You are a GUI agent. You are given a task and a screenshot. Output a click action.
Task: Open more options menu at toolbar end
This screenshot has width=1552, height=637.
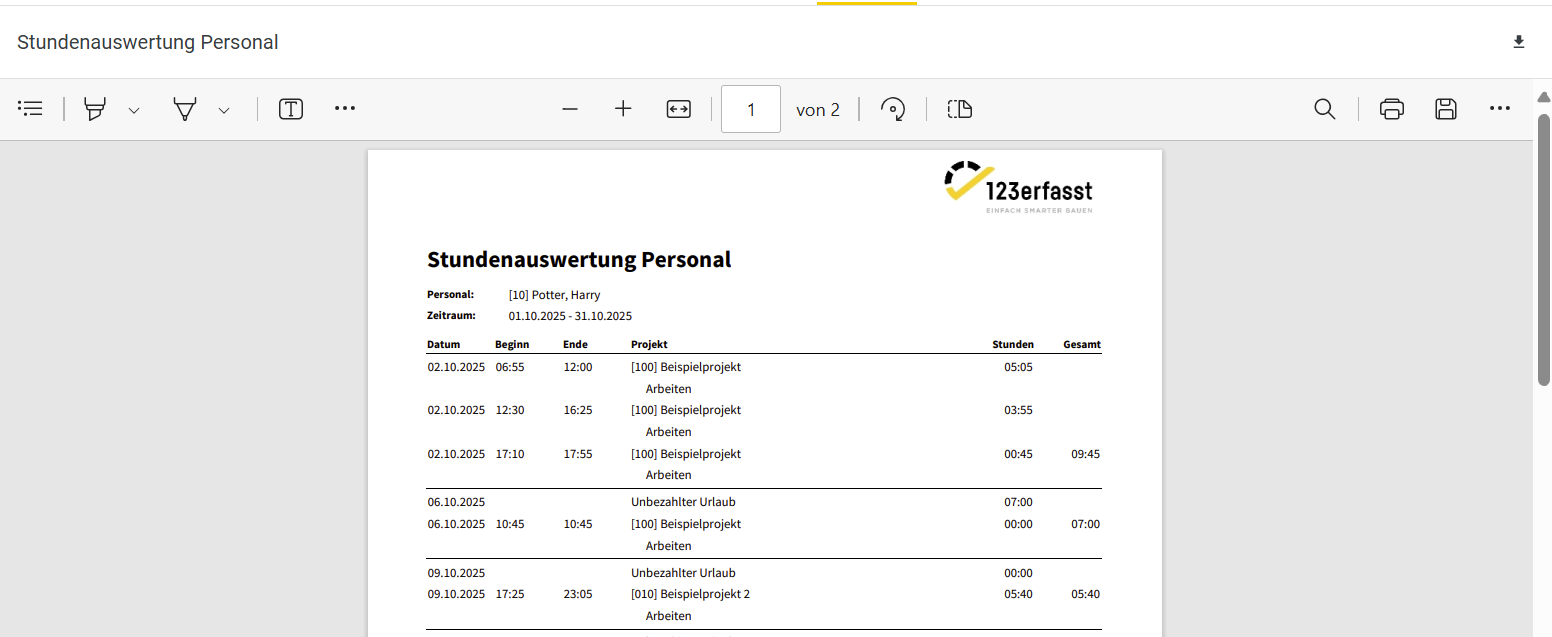[1500, 108]
